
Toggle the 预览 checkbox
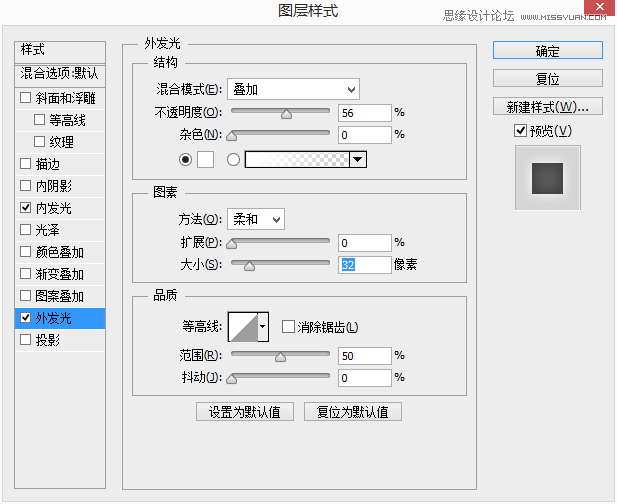(521, 131)
